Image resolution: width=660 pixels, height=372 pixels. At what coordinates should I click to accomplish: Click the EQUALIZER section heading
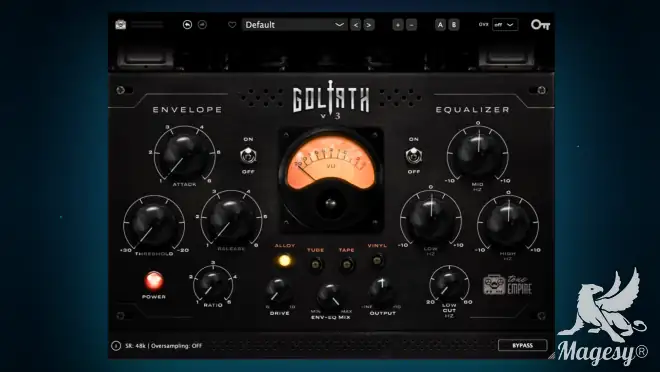pyautogui.click(x=472, y=110)
